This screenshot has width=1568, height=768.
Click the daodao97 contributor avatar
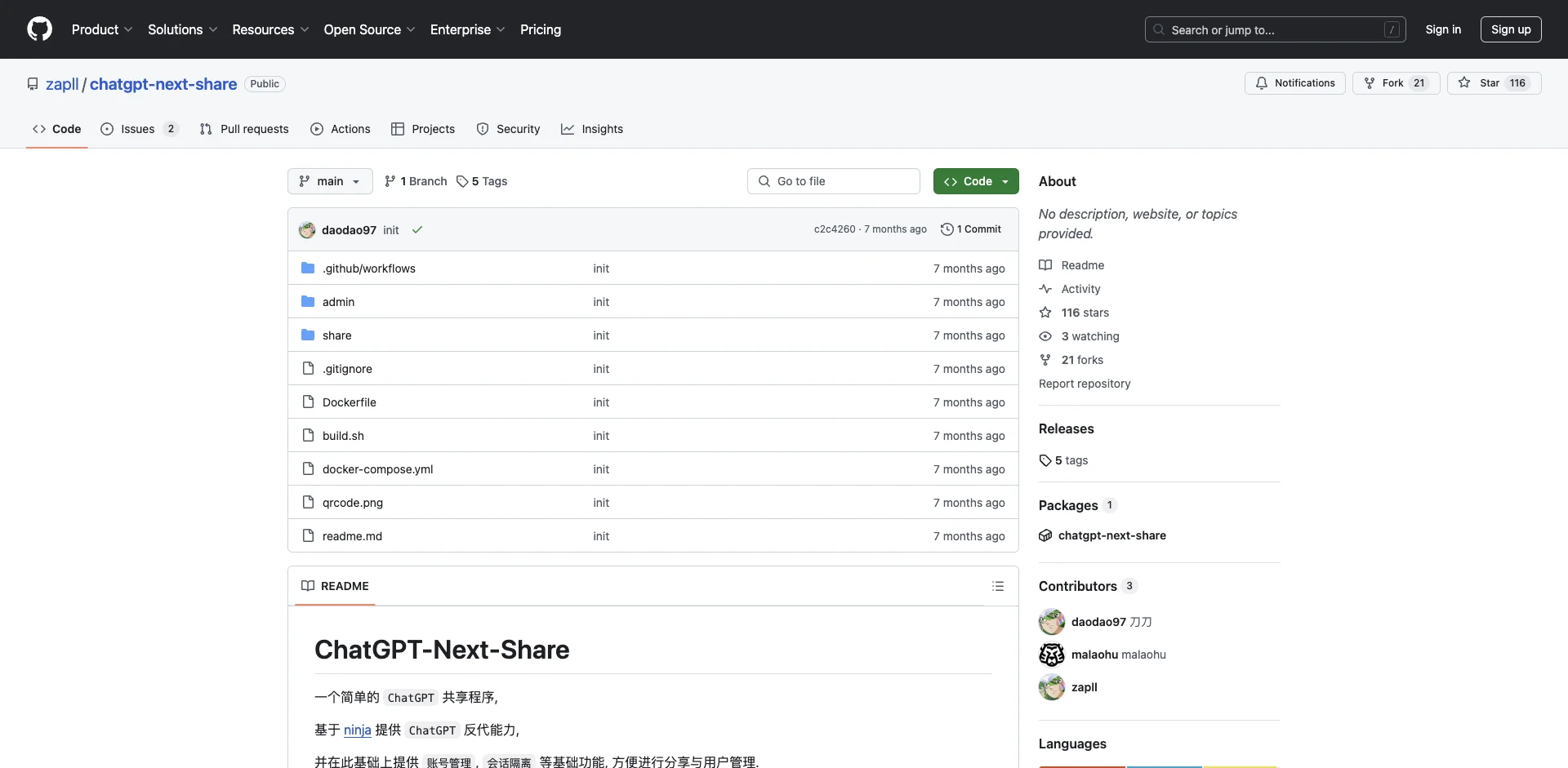click(1052, 622)
